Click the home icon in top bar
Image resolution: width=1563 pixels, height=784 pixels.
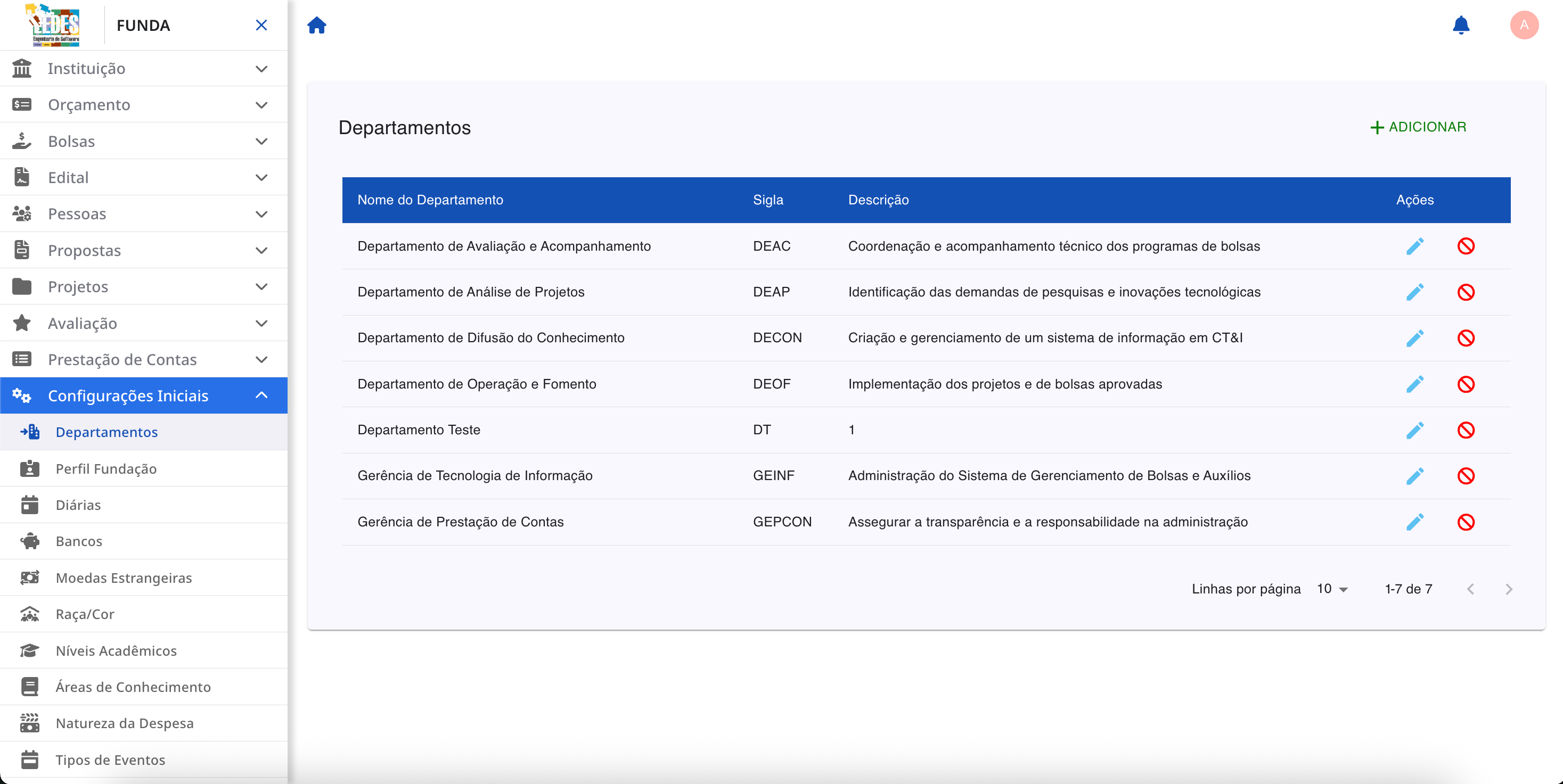pyautogui.click(x=317, y=25)
